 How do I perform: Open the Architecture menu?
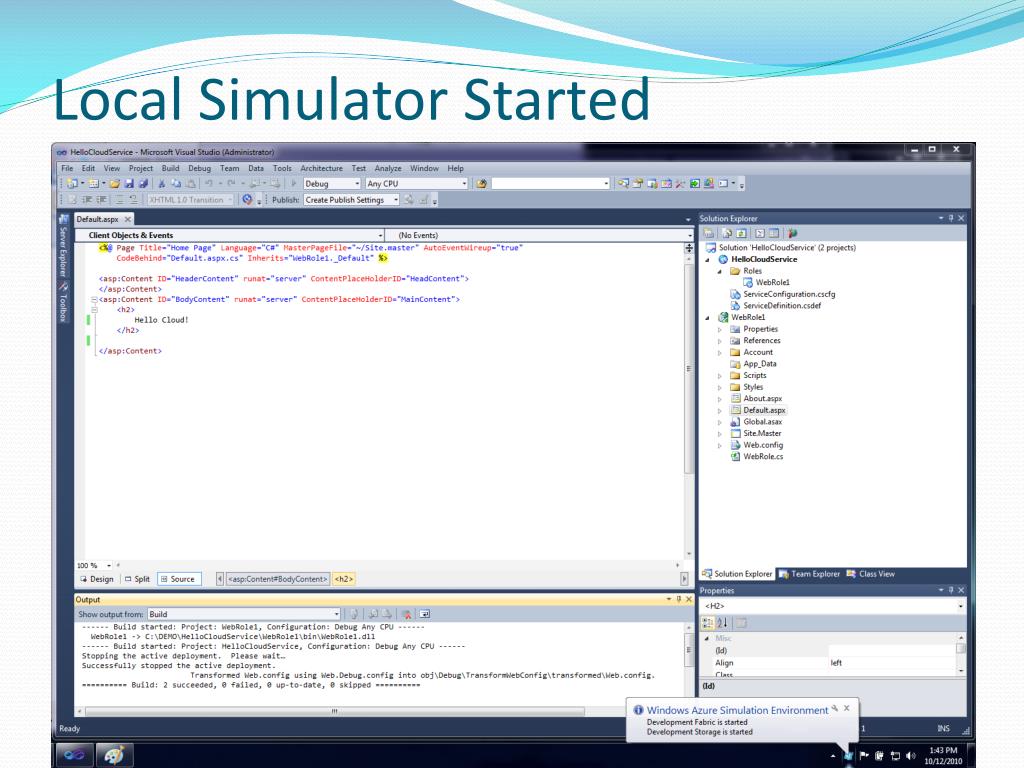pyautogui.click(x=321, y=168)
